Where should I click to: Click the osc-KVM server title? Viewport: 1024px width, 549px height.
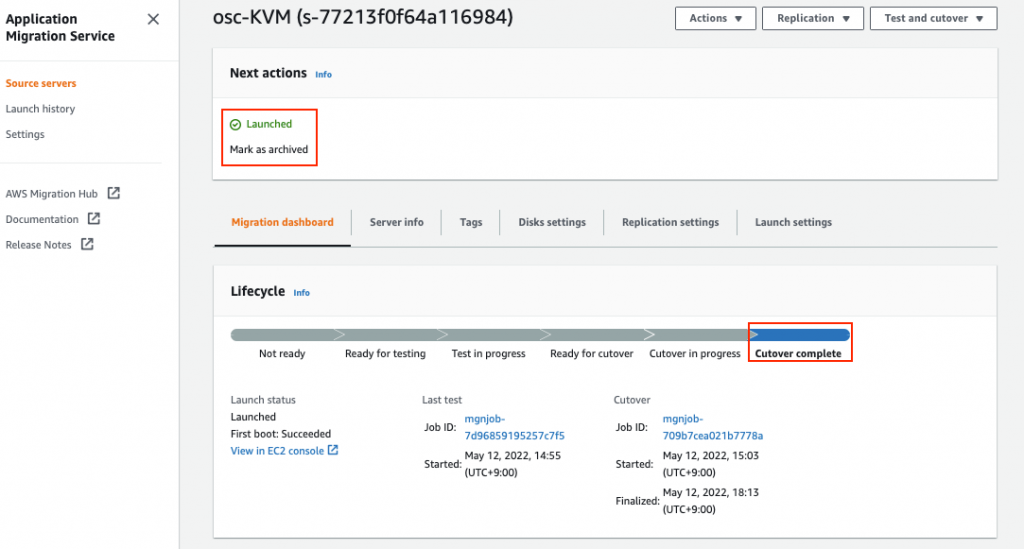pos(363,17)
